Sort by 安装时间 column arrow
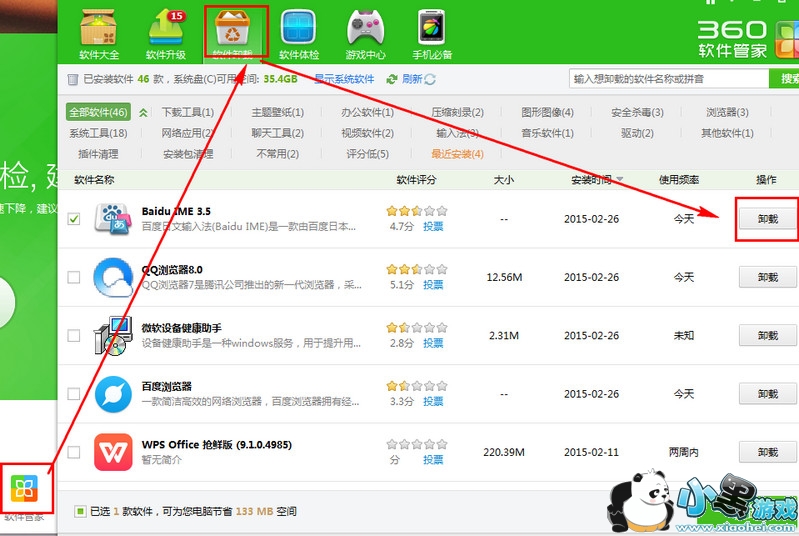Image resolution: width=799 pixels, height=536 pixels. (x=620, y=179)
